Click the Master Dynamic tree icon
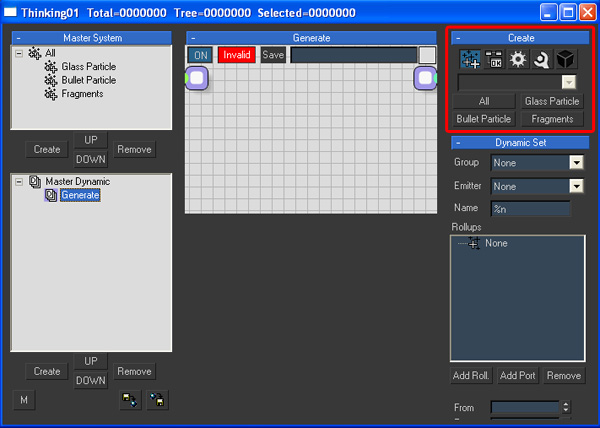The width and height of the screenshot is (600, 428). pos(35,182)
